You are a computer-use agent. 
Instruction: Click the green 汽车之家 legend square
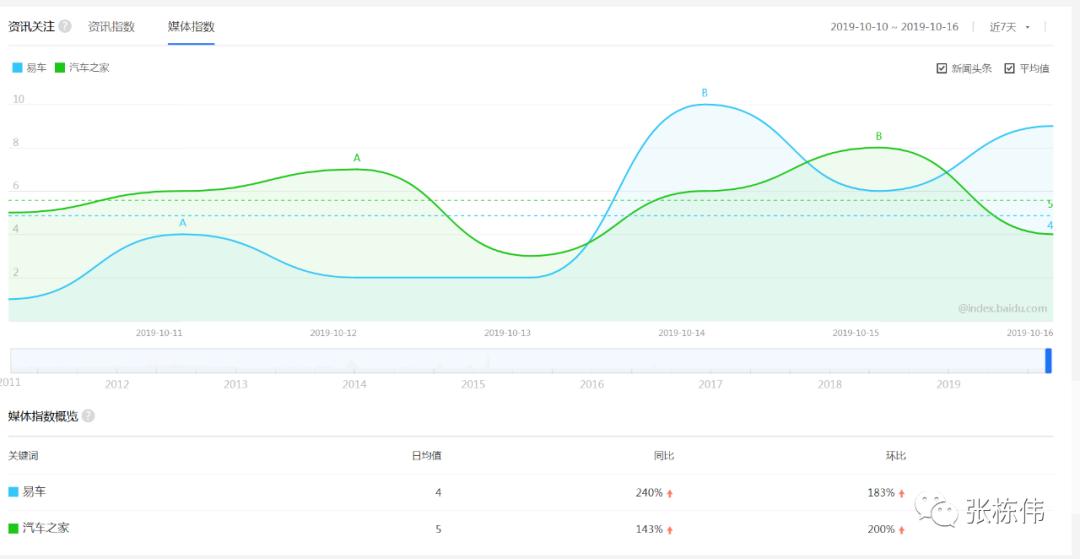pos(60,67)
